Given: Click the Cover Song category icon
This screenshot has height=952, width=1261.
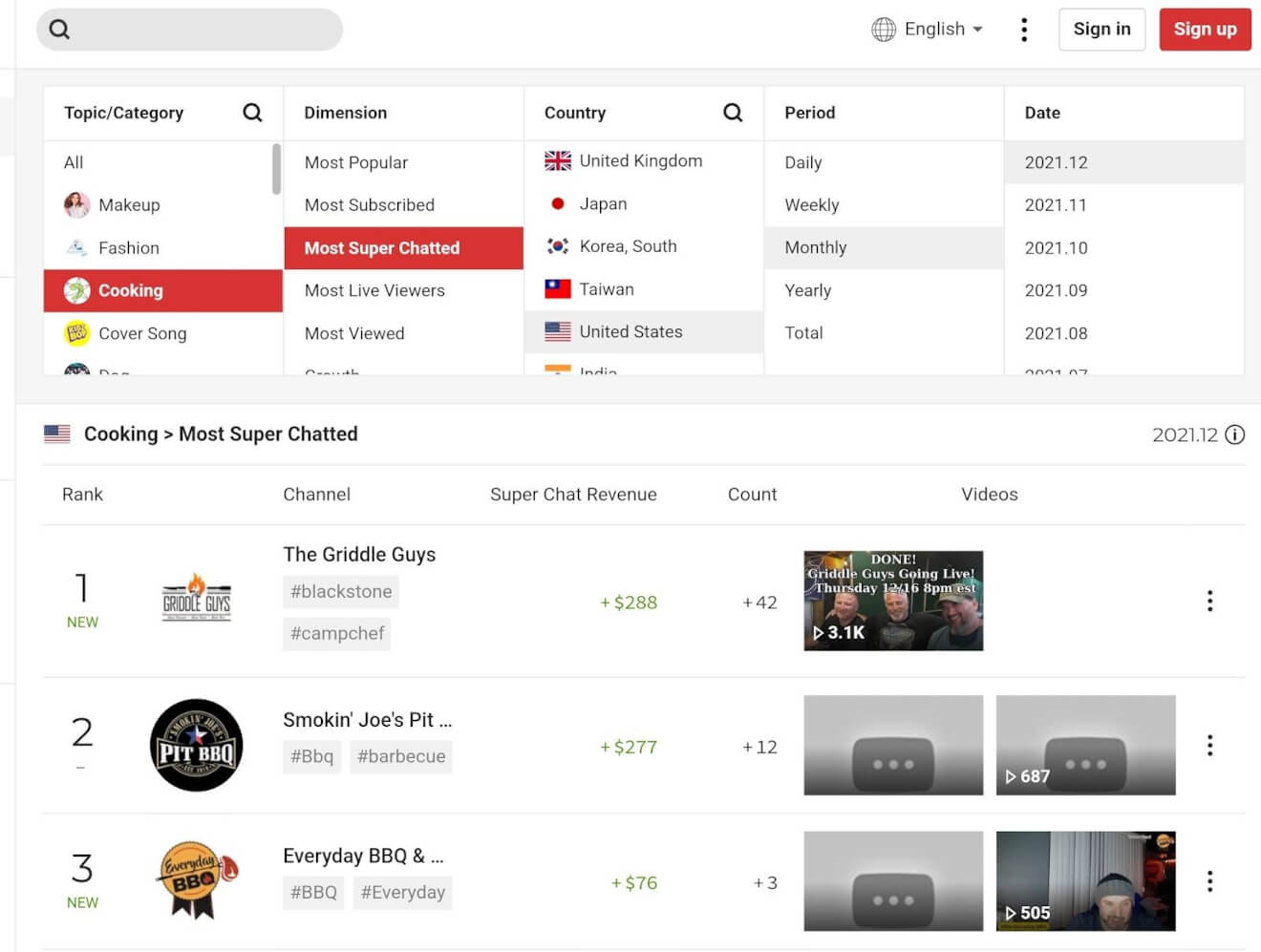Looking at the screenshot, I should tap(77, 333).
